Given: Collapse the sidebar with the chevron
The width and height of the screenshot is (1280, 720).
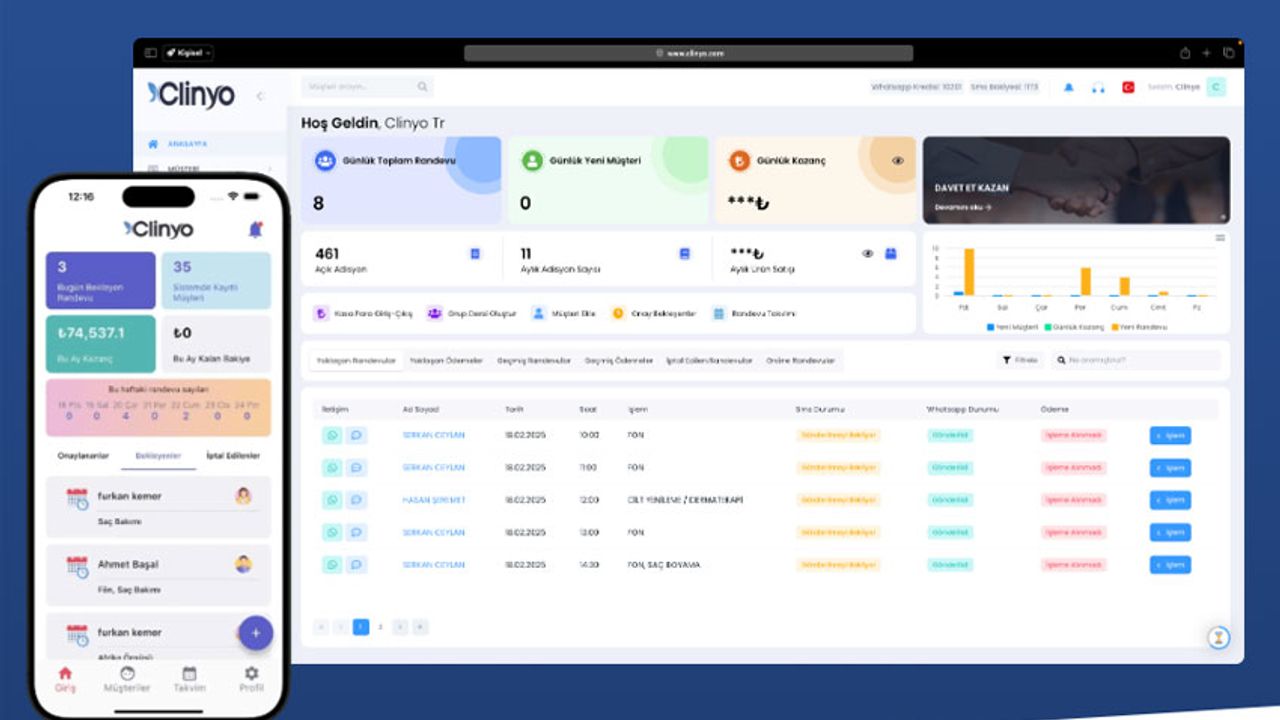Looking at the screenshot, I should coord(261,96).
